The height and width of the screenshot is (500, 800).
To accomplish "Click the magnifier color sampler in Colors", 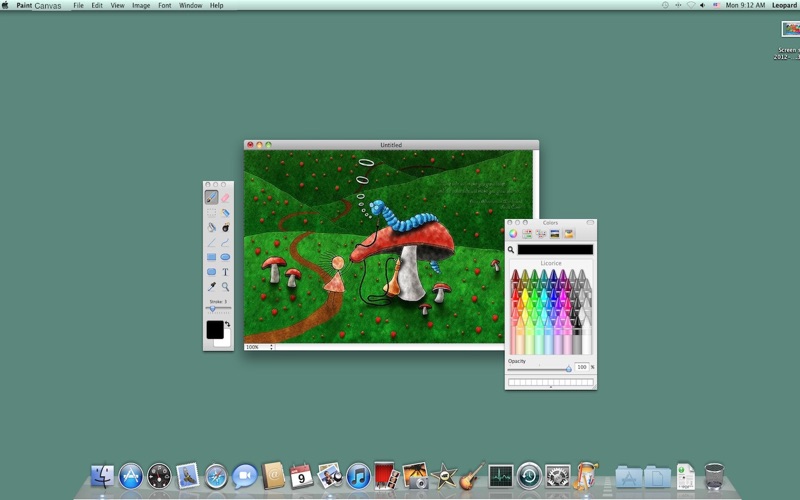I will pyautogui.click(x=511, y=250).
